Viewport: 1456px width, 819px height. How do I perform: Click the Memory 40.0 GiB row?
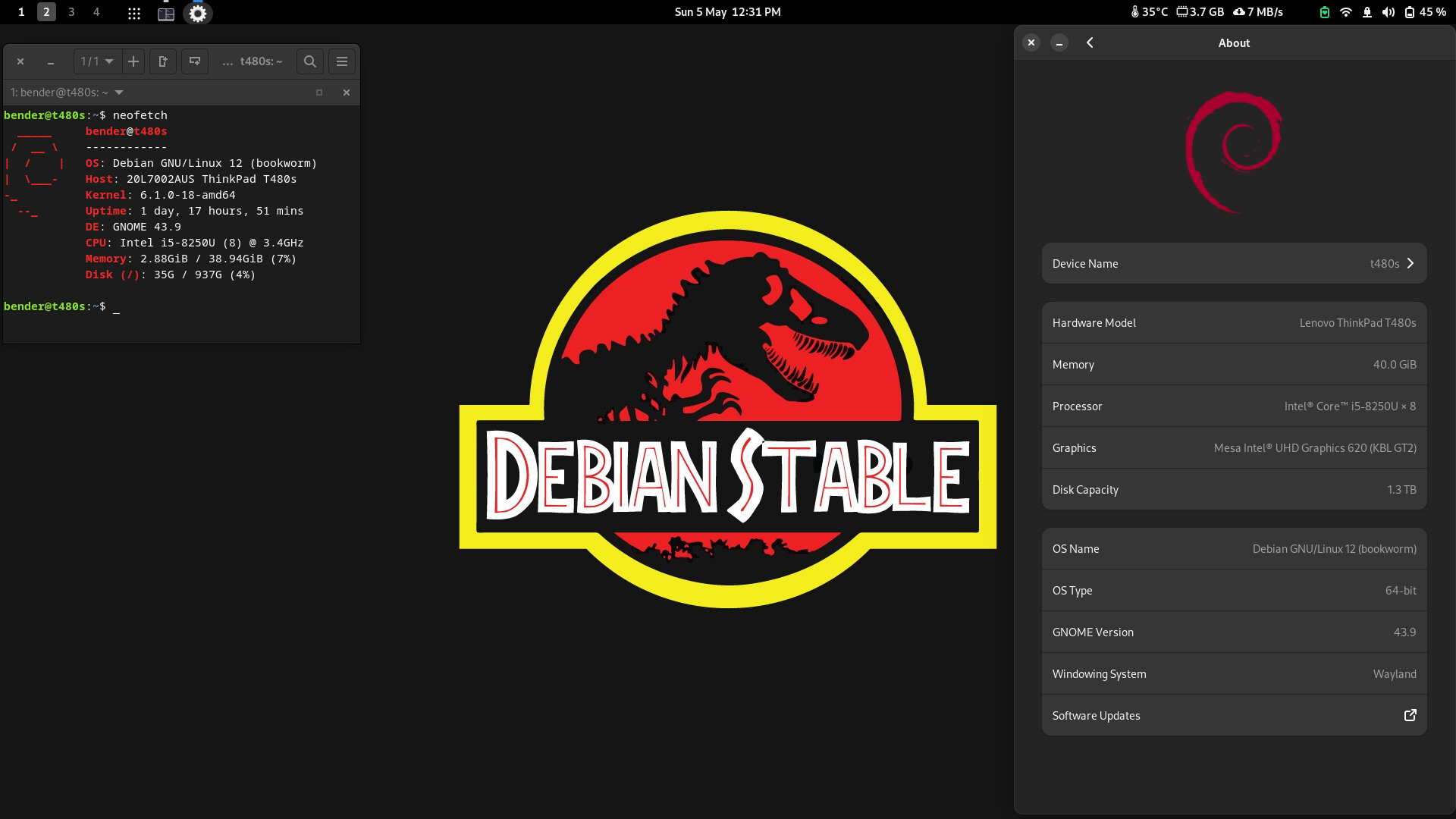(1235, 365)
